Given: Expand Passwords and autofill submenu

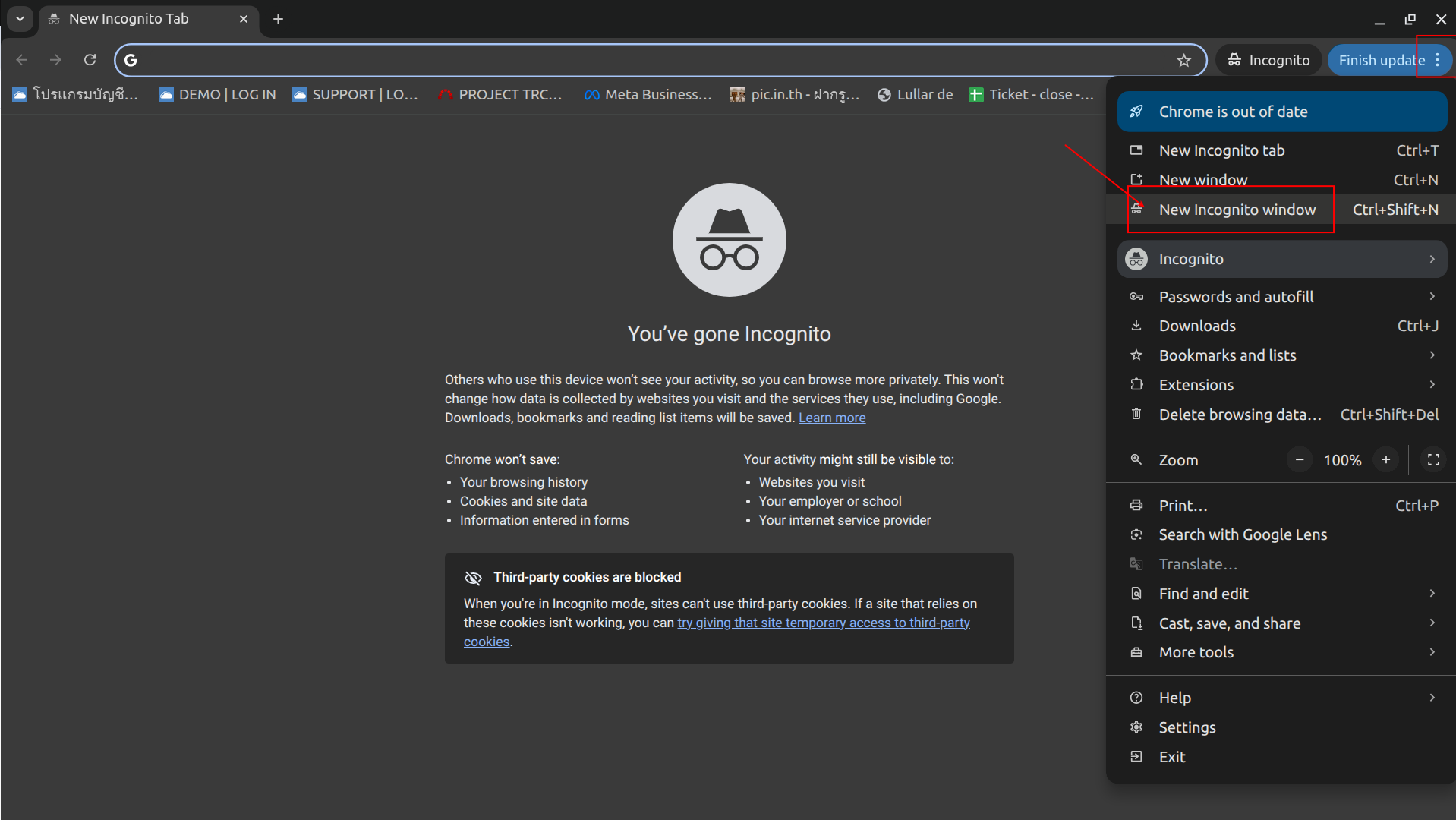Looking at the screenshot, I should tap(1283, 297).
